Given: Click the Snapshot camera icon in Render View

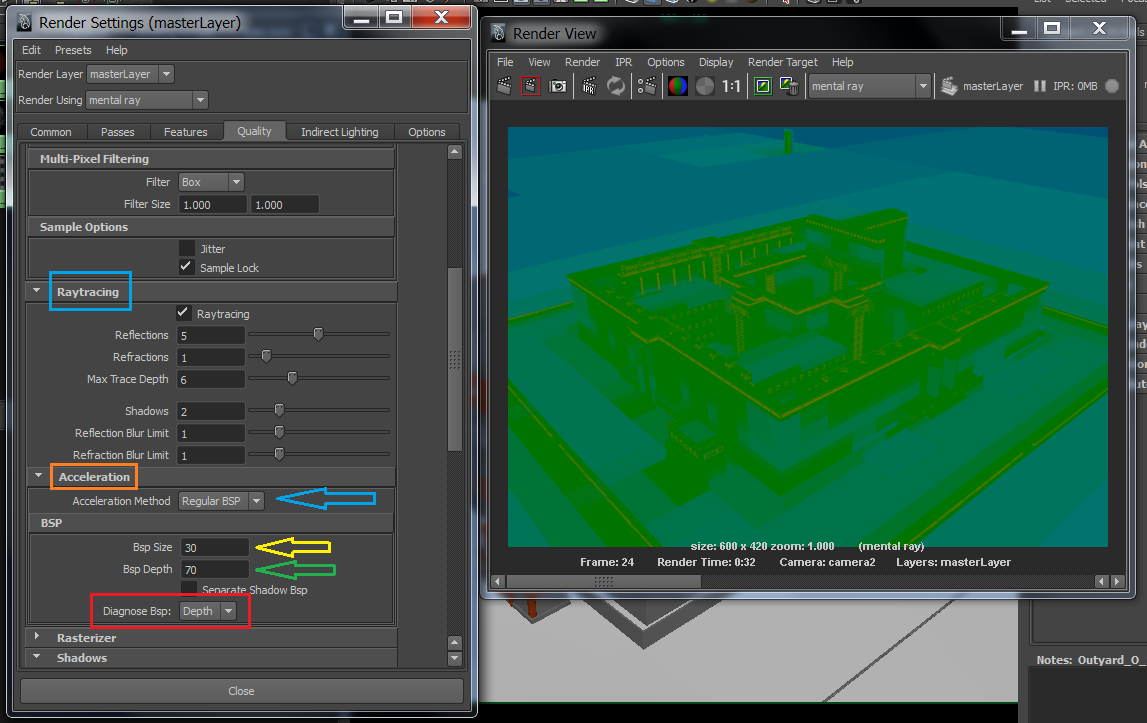Looking at the screenshot, I should [557, 86].
